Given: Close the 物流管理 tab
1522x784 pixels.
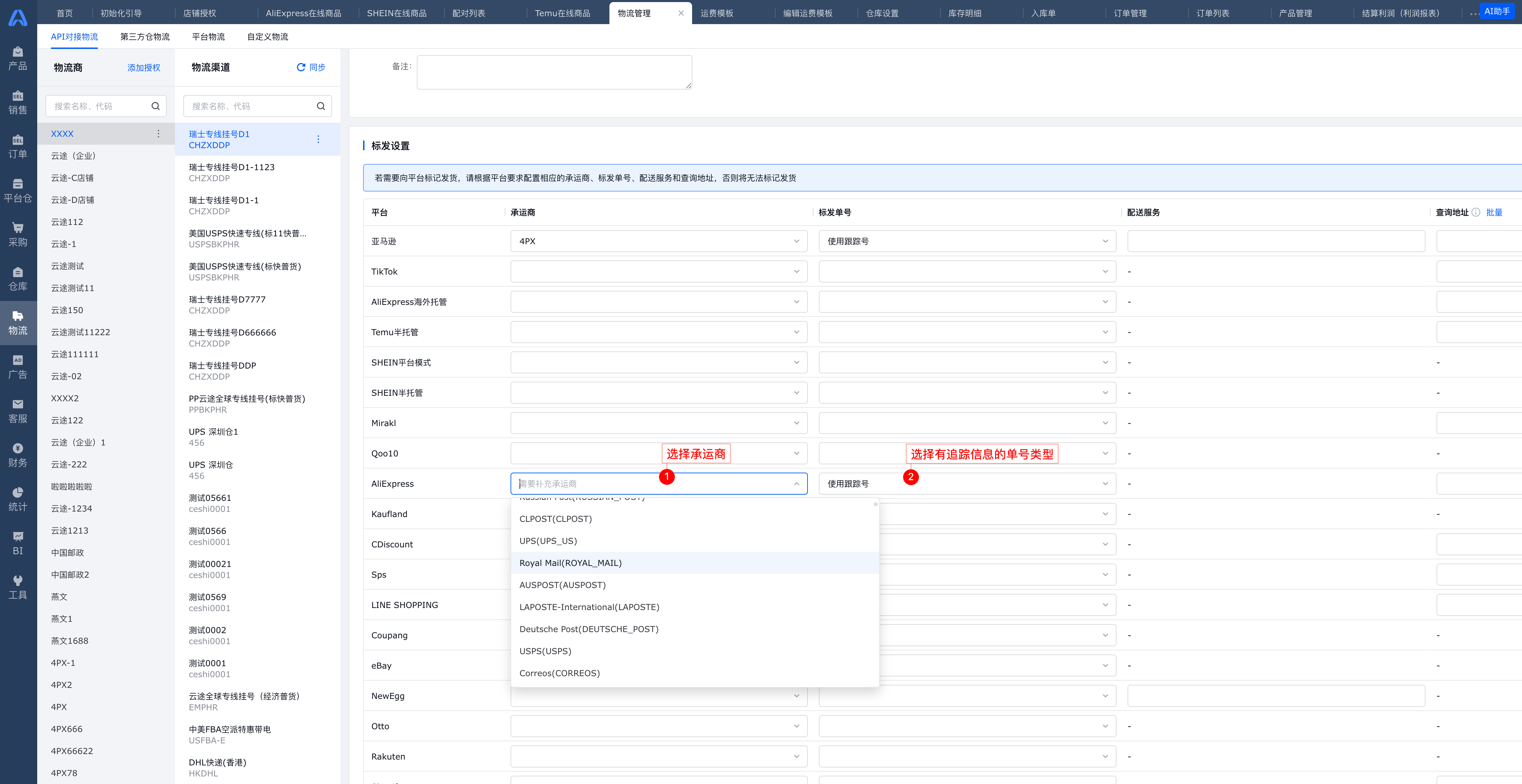Looking at the screenshot, I should tap(681, 13).
